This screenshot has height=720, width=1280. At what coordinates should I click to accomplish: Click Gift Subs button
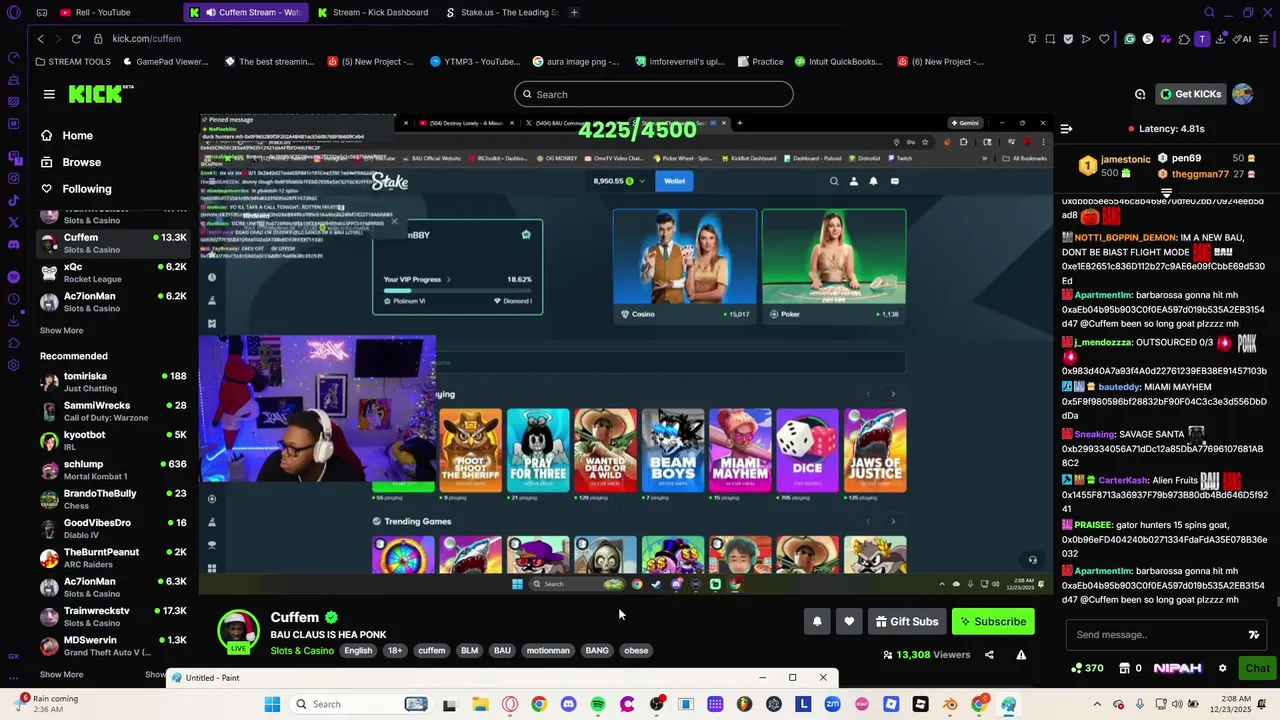(x=907, y=621)
